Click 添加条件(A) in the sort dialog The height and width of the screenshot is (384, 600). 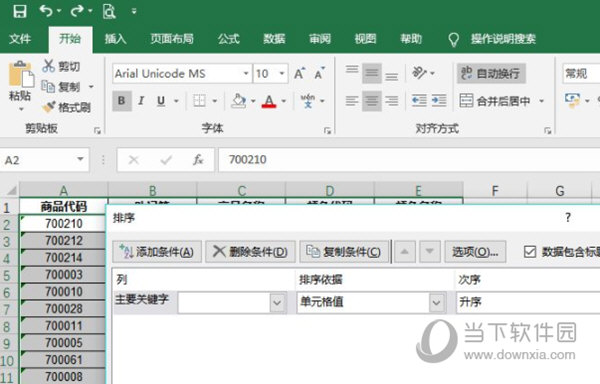[157, 252]
